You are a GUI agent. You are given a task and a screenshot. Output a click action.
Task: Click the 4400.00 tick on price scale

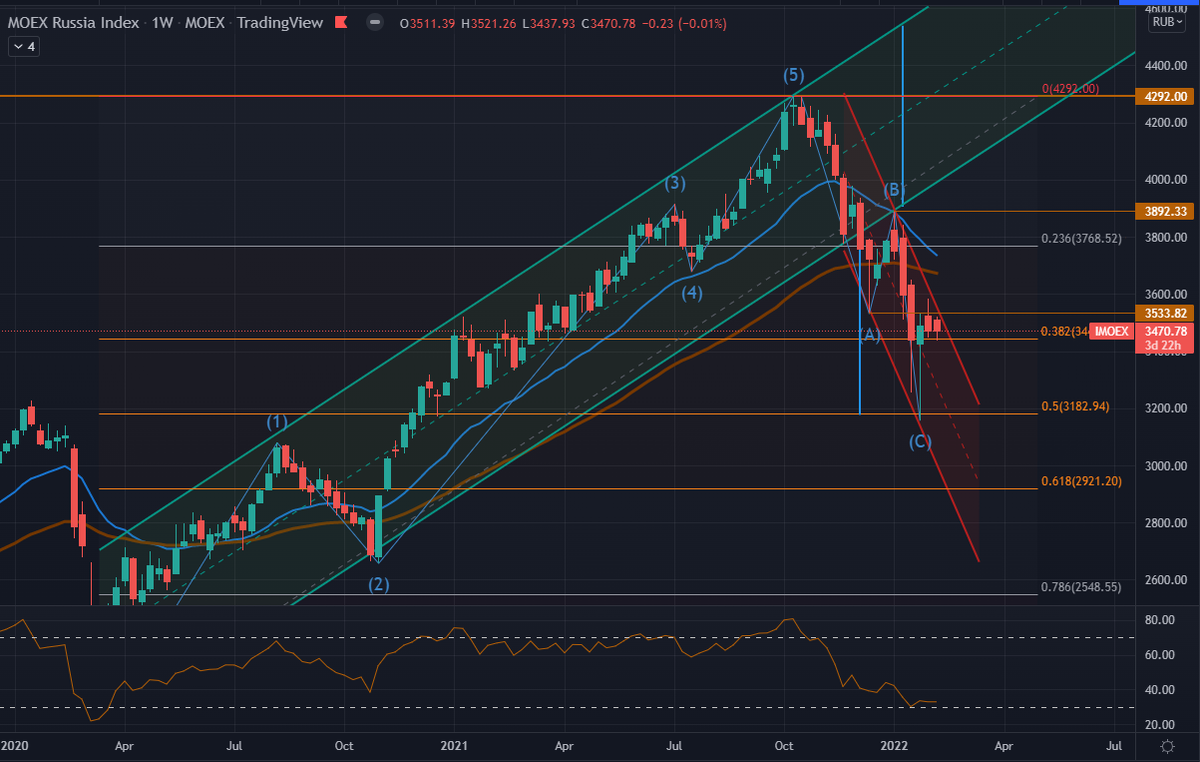1166,66
